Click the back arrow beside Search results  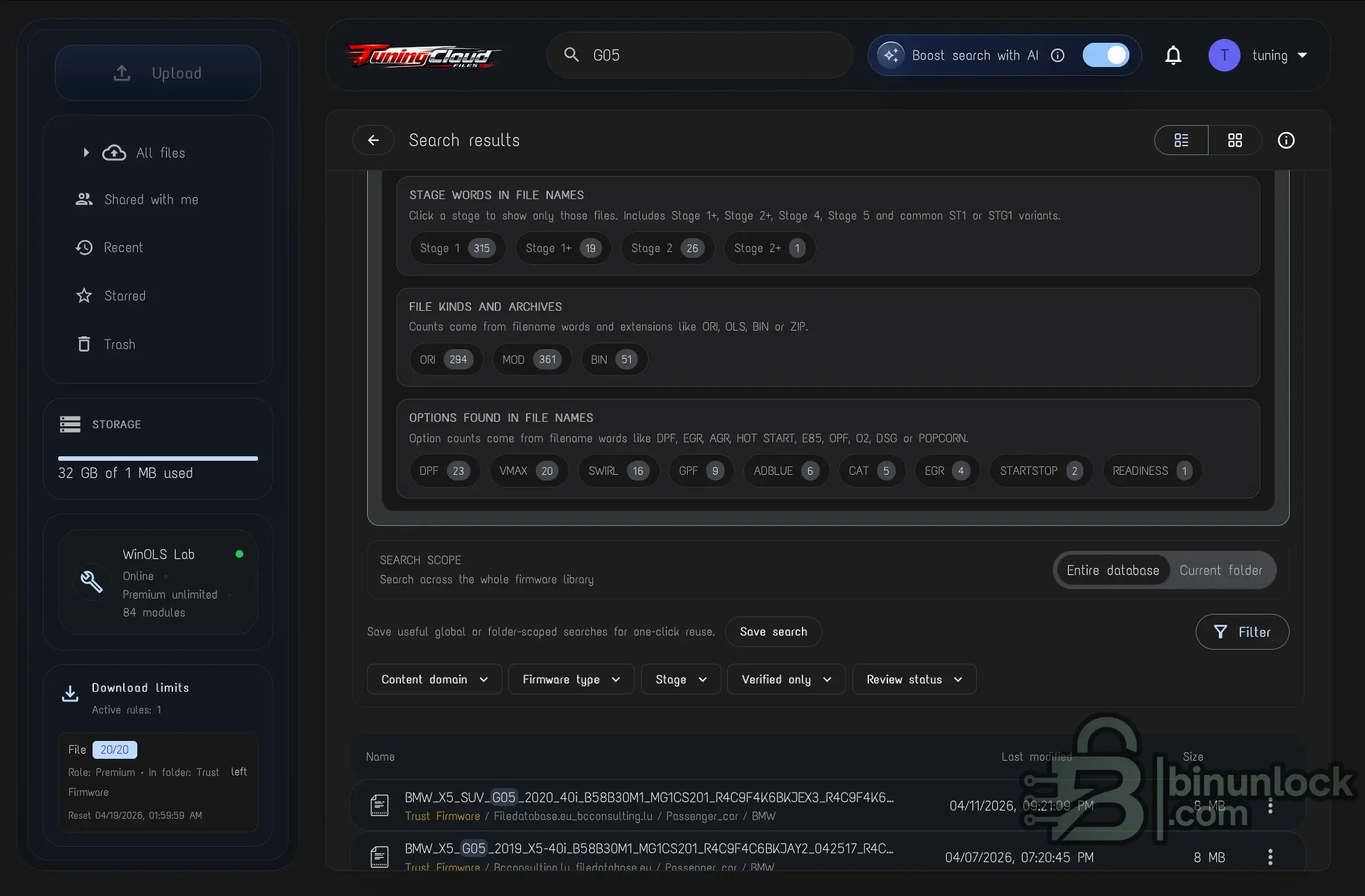pyautogui.click(x=373, y=140)
